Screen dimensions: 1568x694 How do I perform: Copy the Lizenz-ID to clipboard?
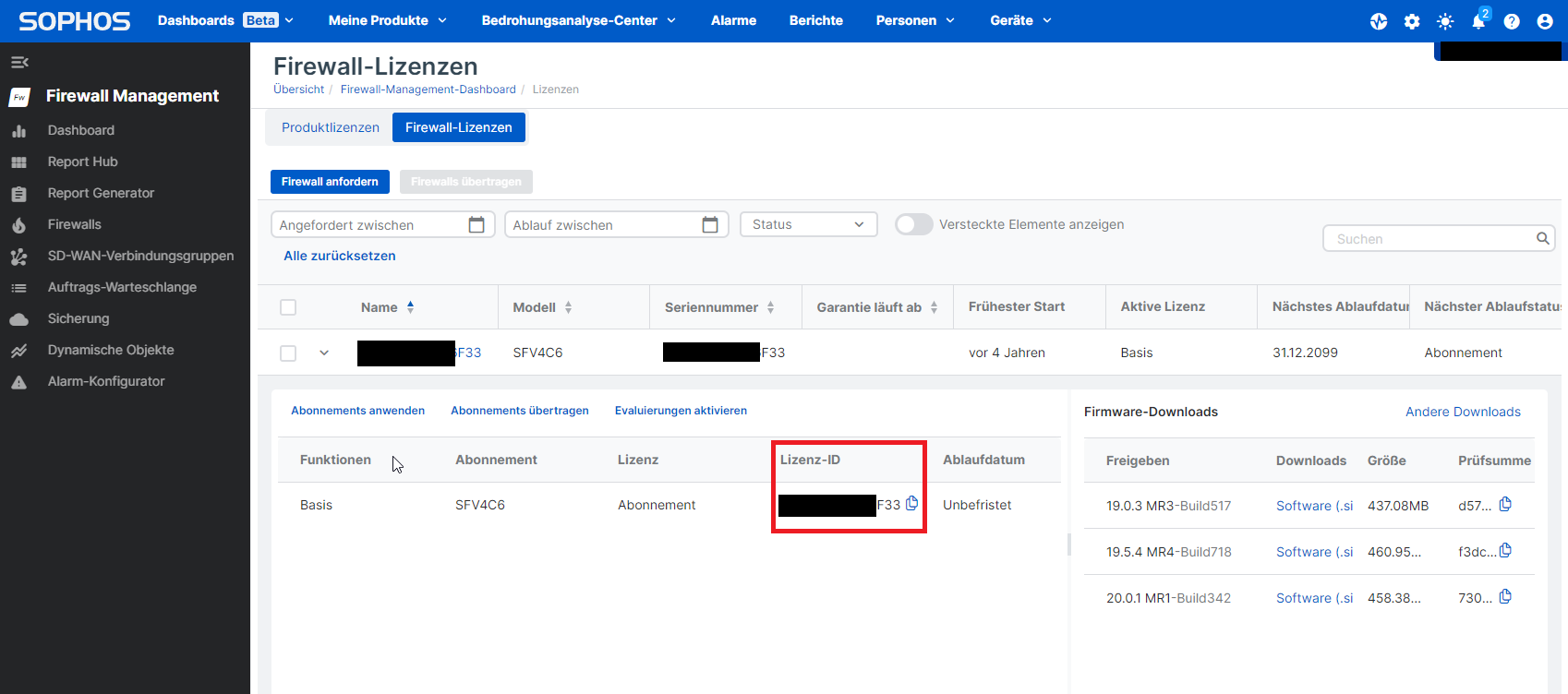(912, 503)
